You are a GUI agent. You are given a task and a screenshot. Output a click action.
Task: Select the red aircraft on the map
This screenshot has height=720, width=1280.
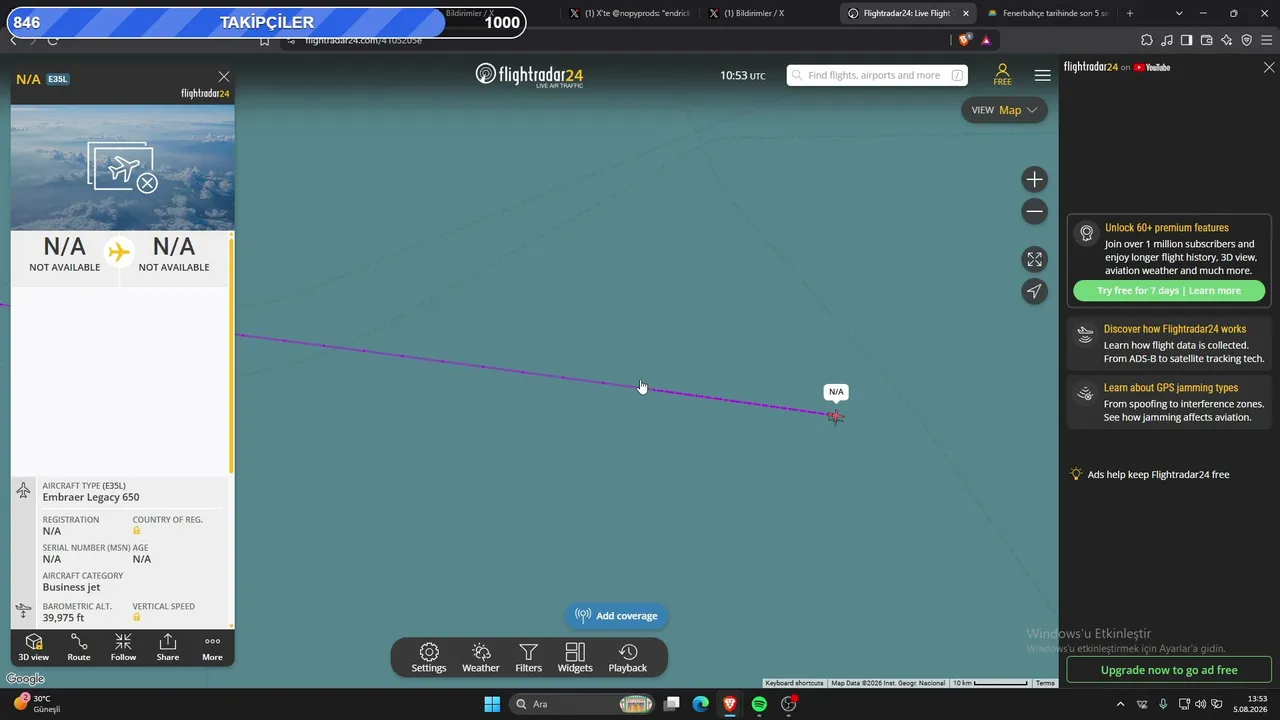tap(836, 416)
